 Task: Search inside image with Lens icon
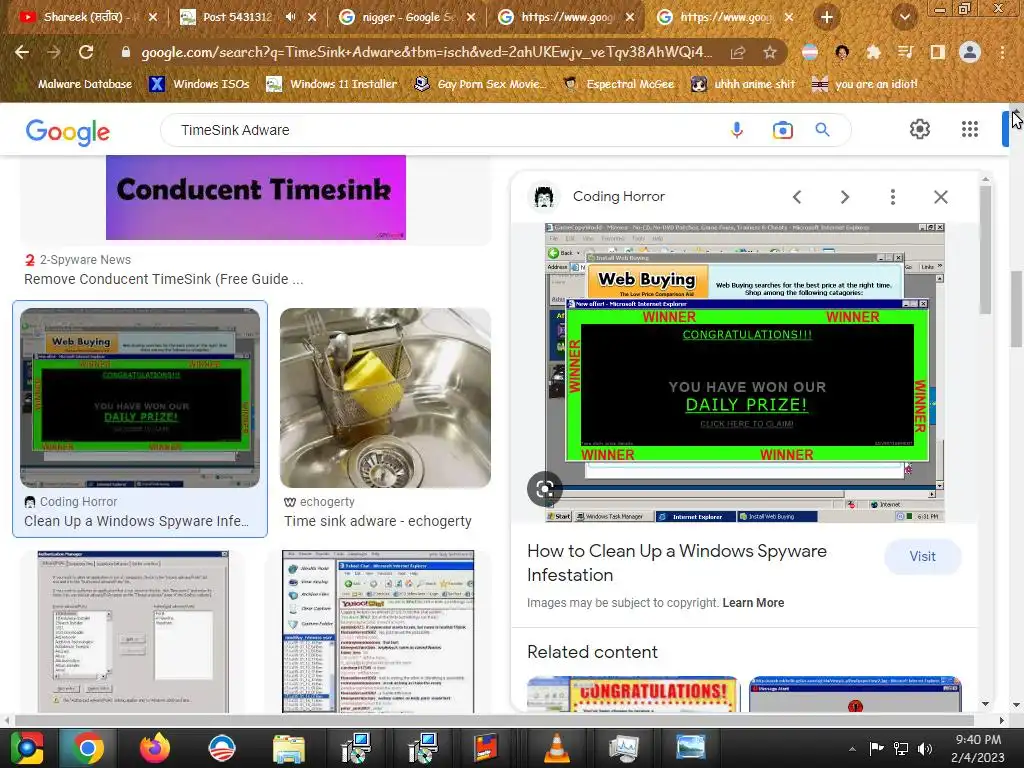(545, 488)
